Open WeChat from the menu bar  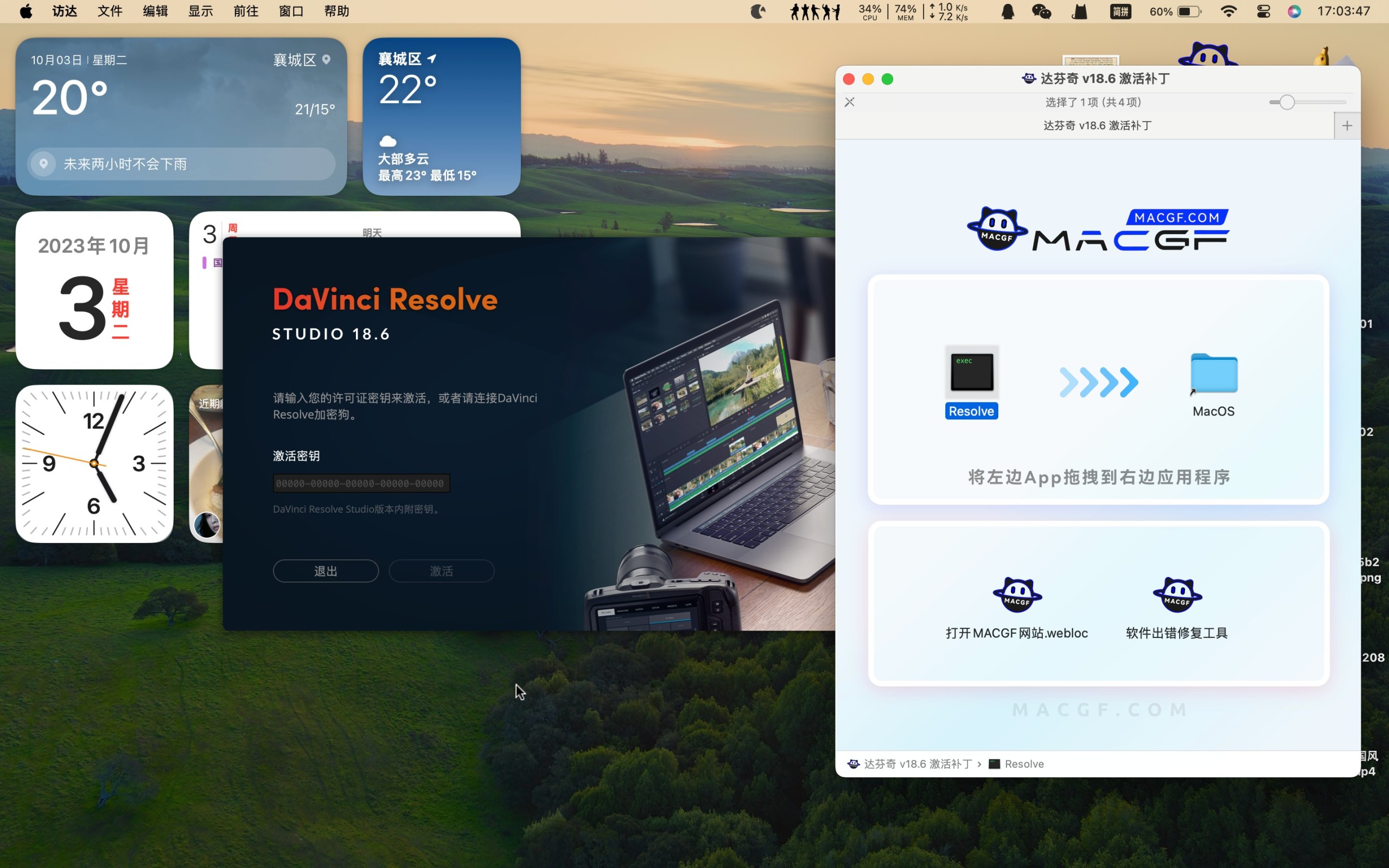point(1041,11)
